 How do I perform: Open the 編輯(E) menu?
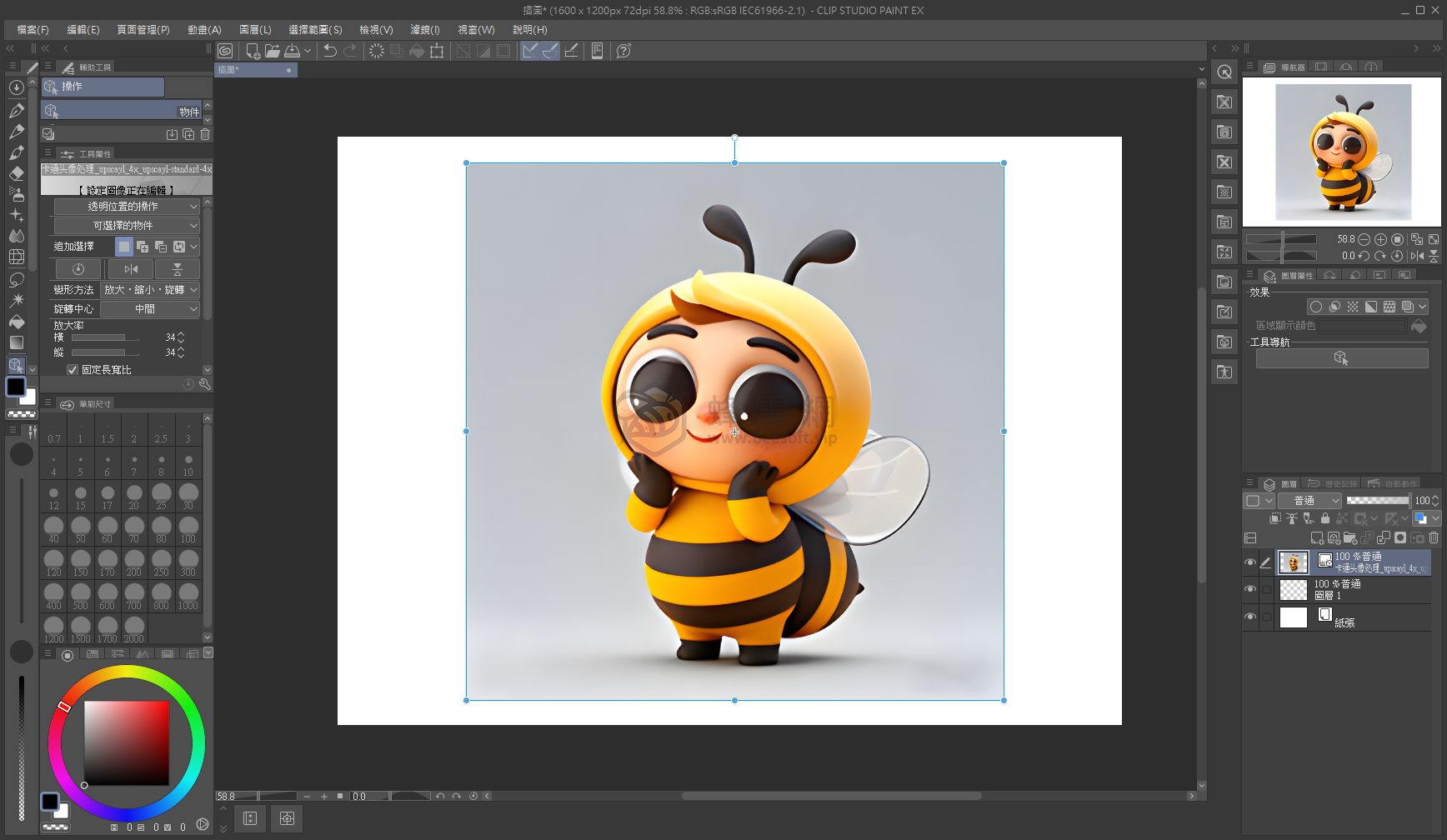pyautogui.click(x=83, y=29)
